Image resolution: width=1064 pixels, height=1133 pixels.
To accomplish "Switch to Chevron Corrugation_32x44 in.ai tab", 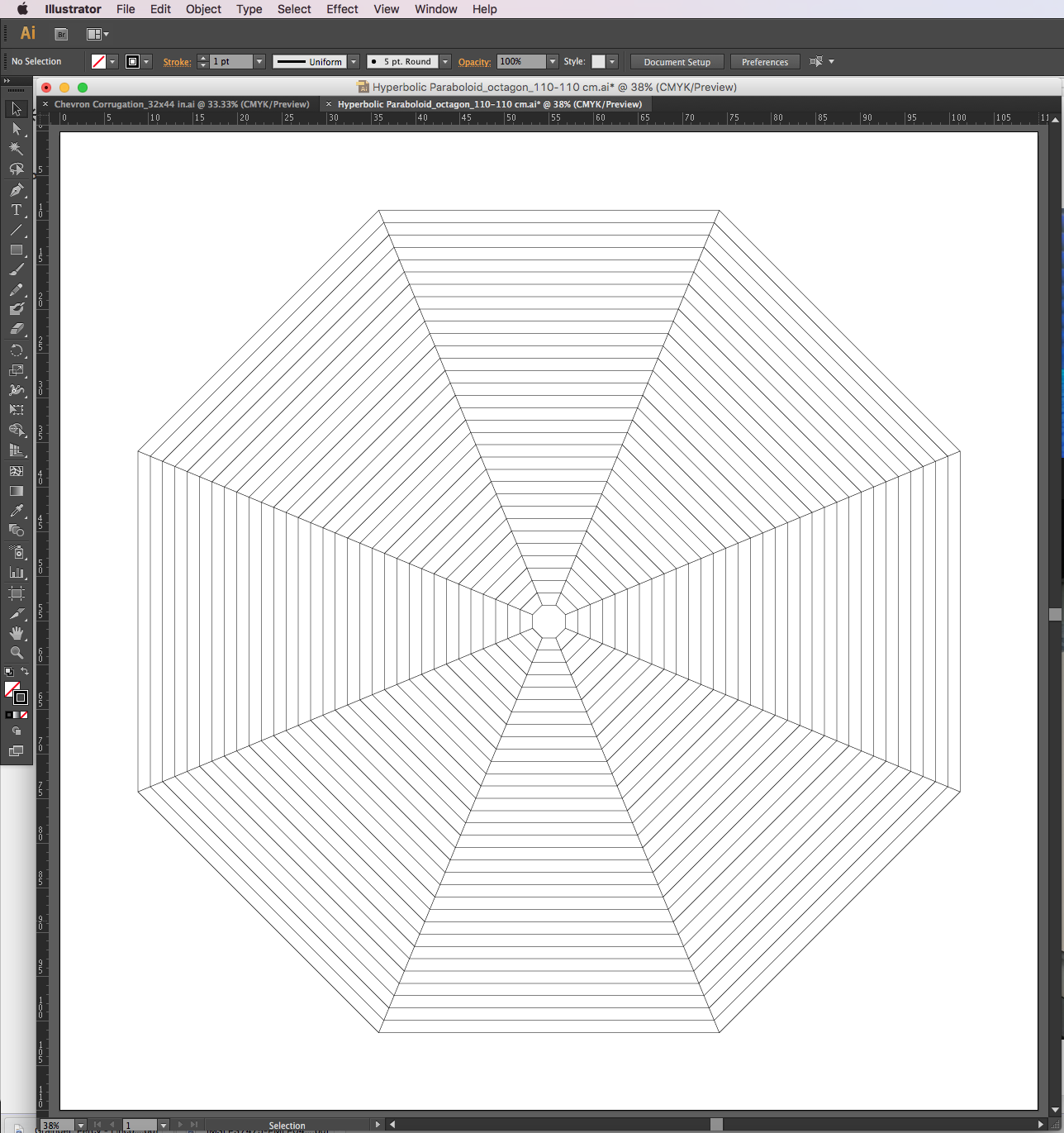I will [181, 104].
